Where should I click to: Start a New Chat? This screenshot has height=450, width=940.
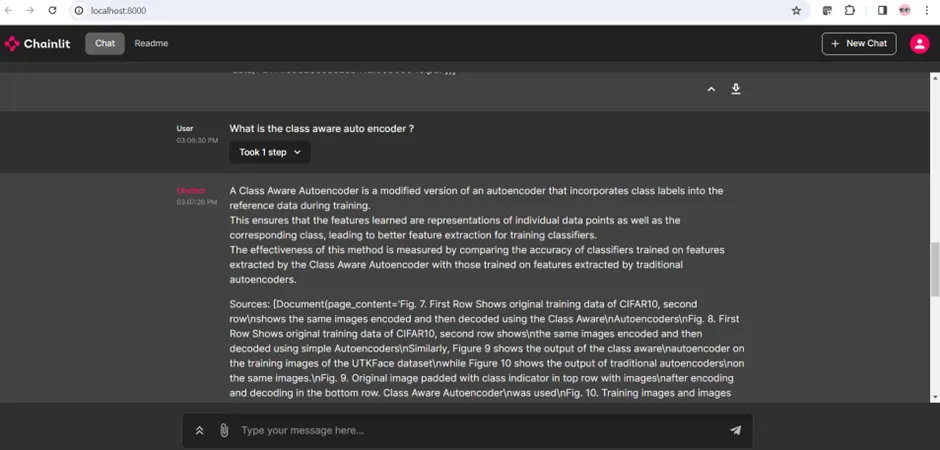pos(859,44)
